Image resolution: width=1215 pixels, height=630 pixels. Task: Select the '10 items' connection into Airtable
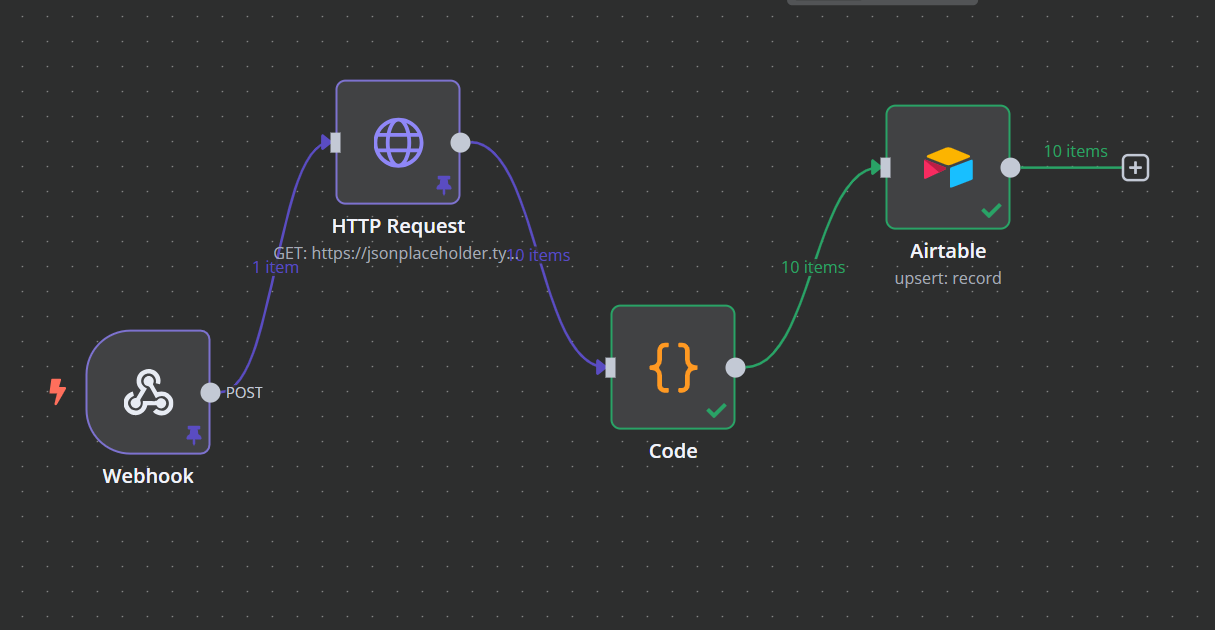tap(813, 267)
